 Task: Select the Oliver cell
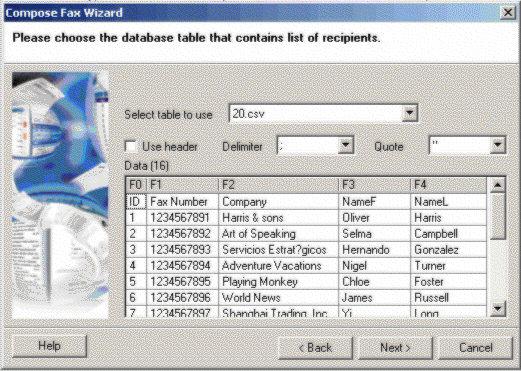tap(374, 218)
